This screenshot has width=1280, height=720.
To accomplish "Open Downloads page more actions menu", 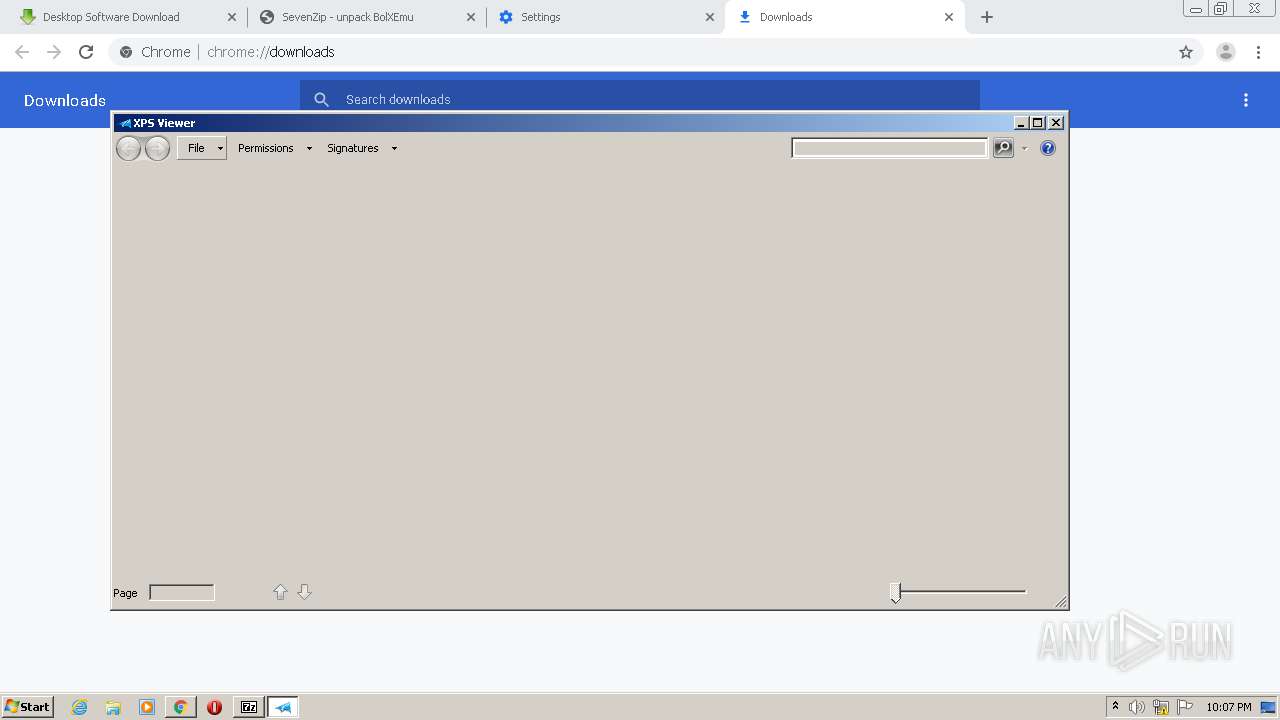I will [x=1246, y=100].
